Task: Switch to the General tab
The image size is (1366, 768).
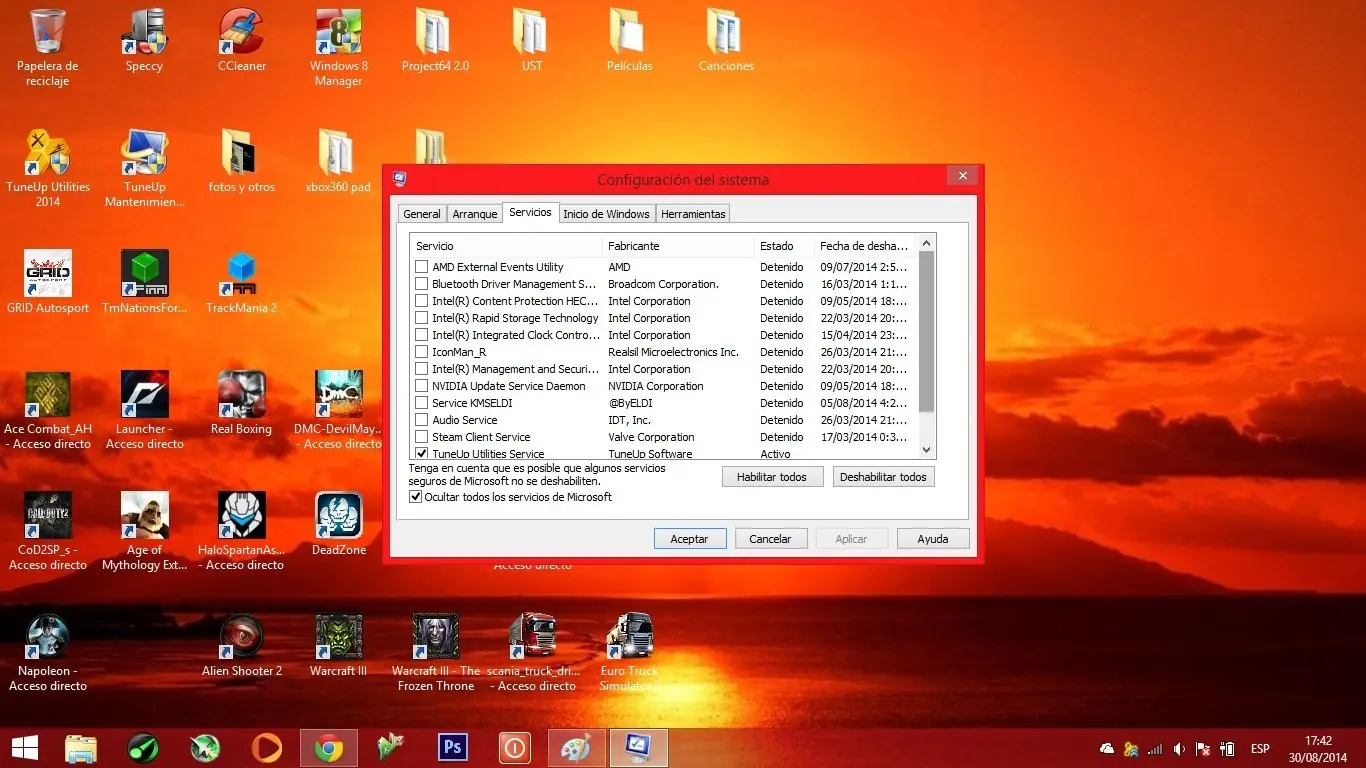Action: click(422, 214)
